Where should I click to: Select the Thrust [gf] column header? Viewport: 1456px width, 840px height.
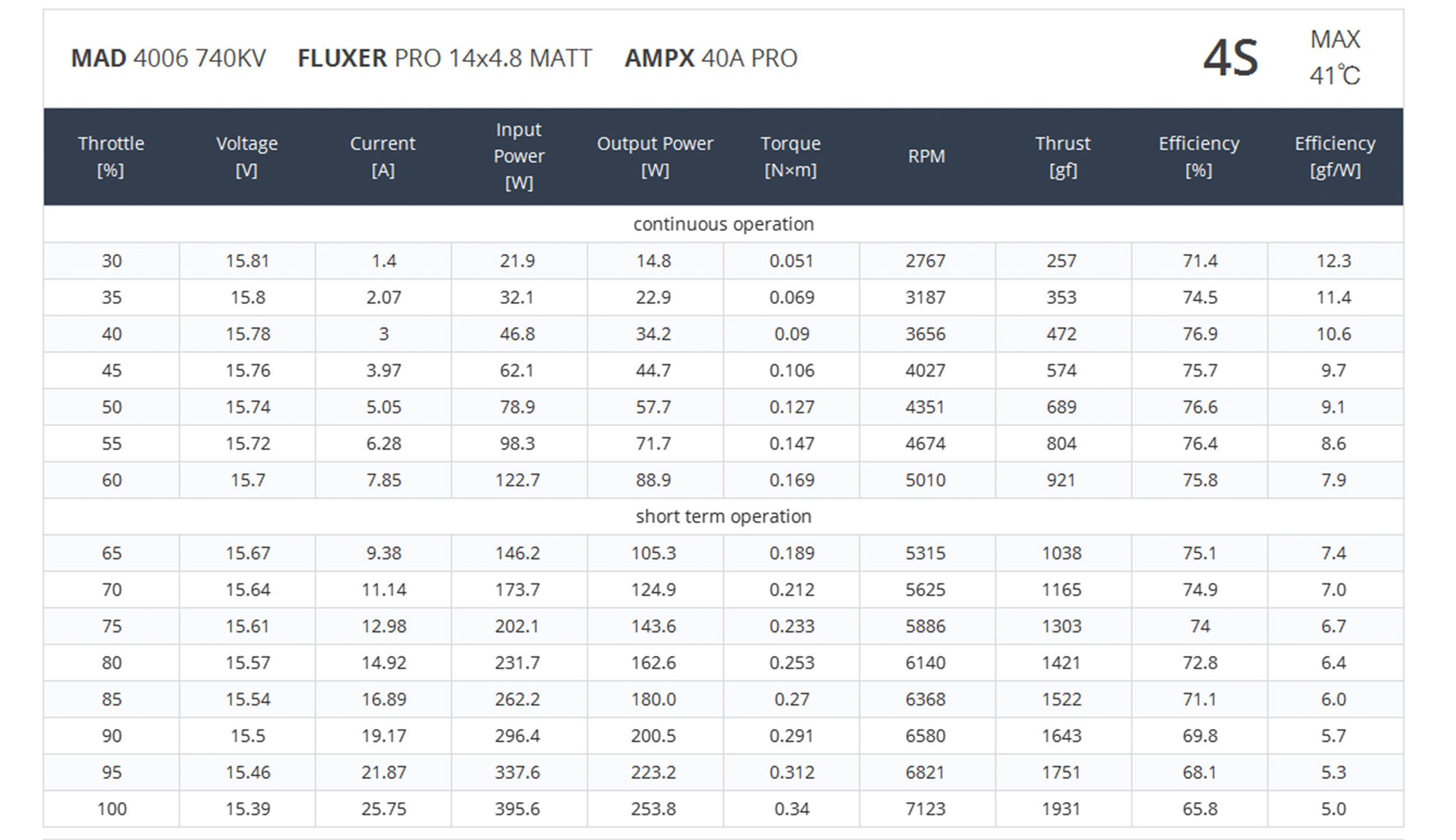1063,157
